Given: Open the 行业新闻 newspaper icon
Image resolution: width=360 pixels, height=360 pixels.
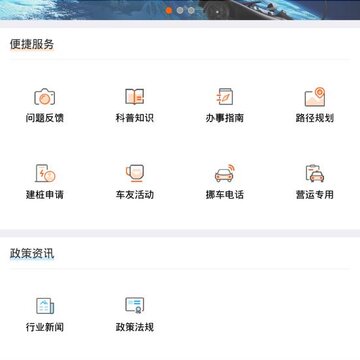Looking at the screenshot, I should (x=45, y=306).
